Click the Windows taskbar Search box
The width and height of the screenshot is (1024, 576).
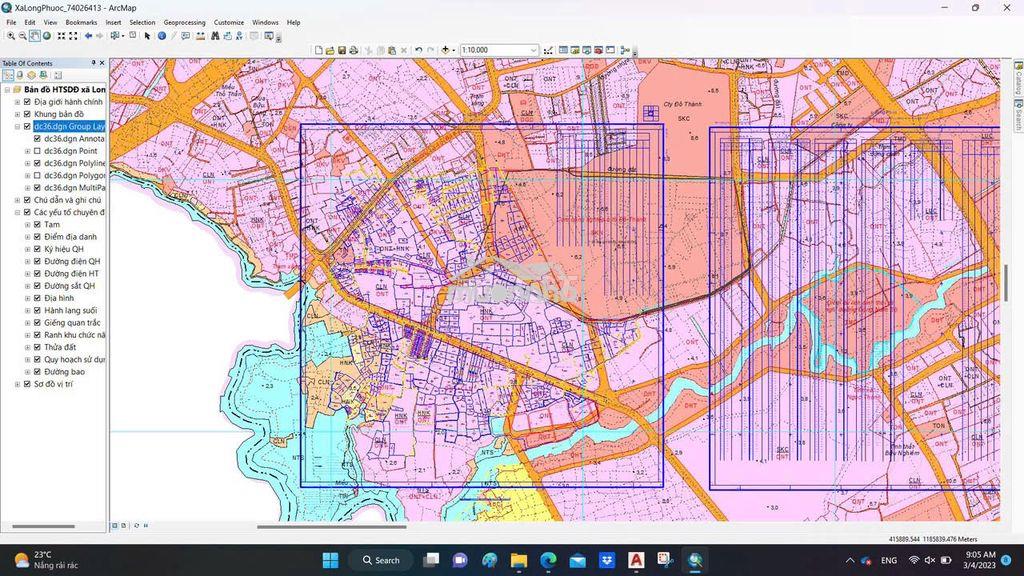point(381,560)
